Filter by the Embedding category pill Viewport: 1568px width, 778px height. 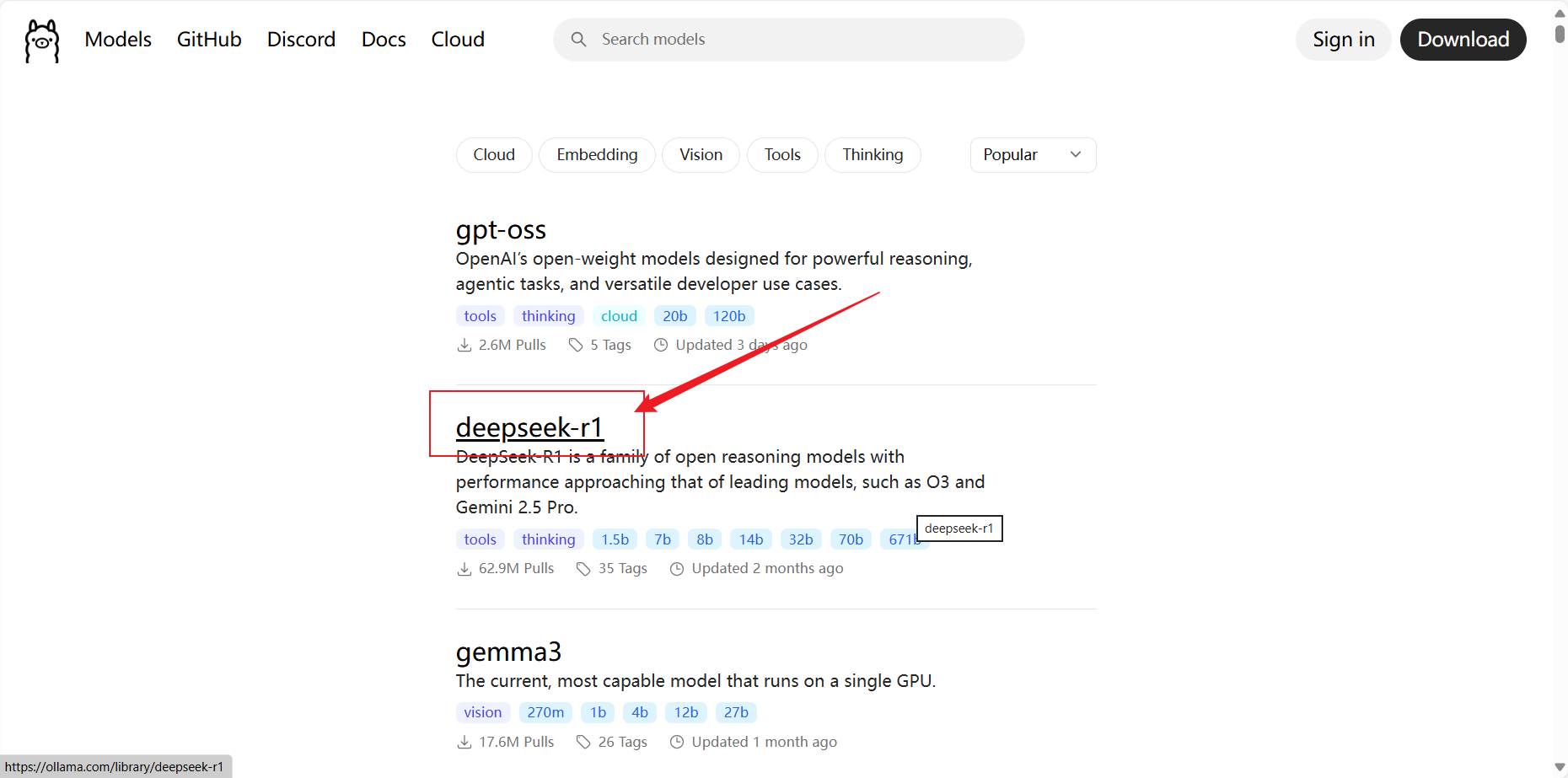click(597, 155)
